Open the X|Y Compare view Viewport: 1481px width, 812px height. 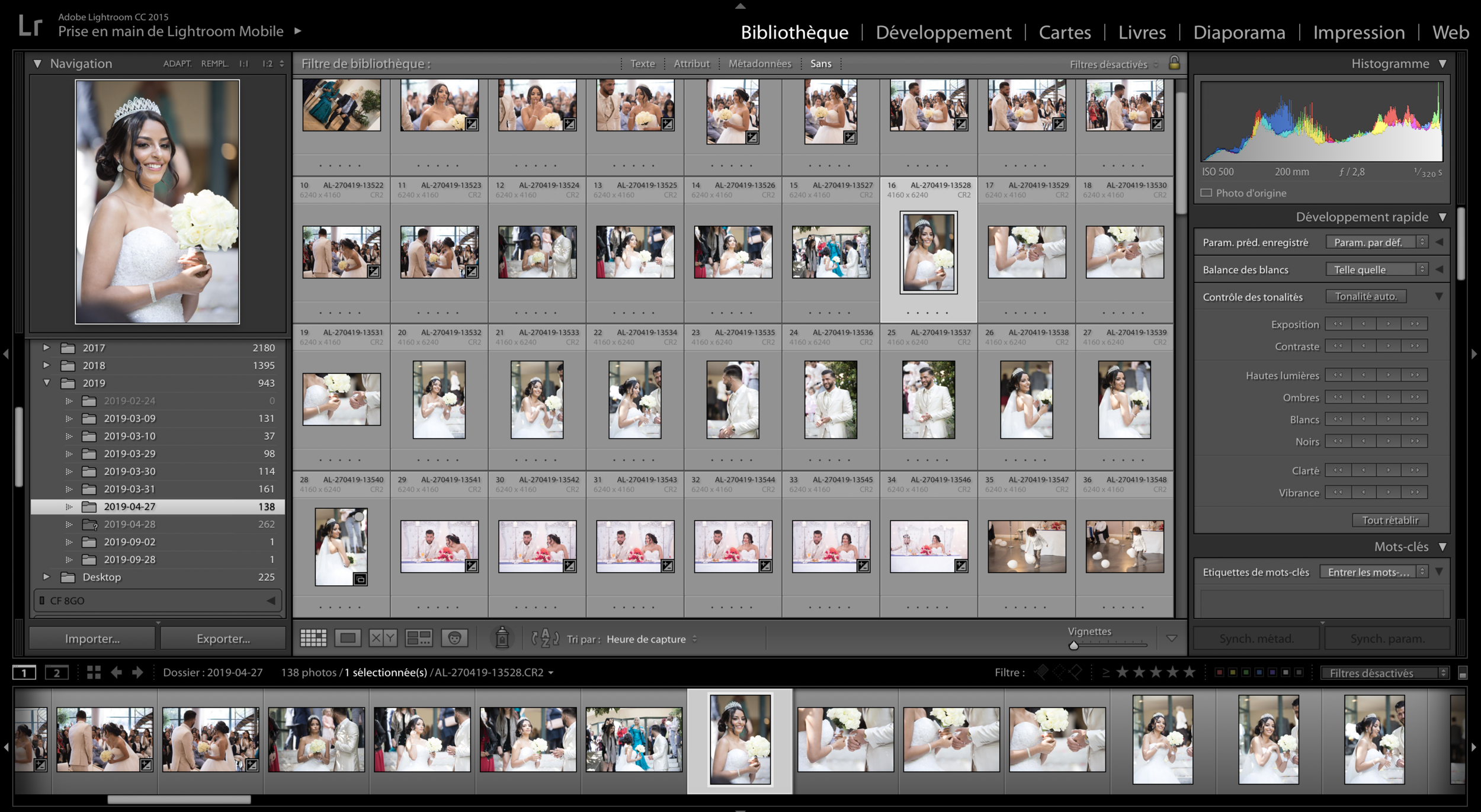pyautogui.click(x=383, y=638)
